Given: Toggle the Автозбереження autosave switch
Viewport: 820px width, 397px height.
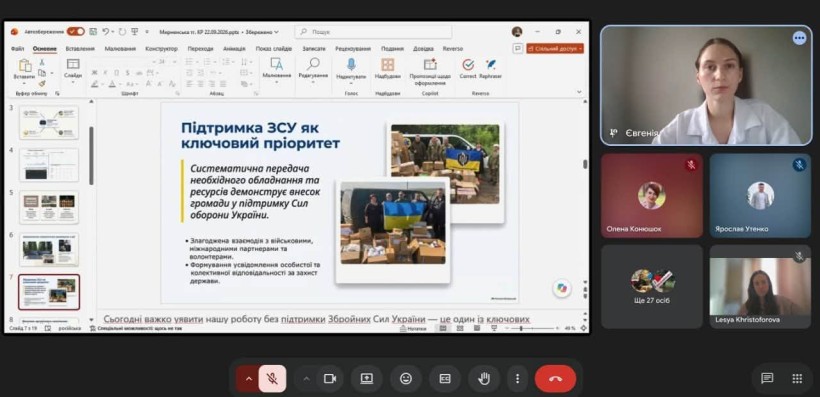Looking at the screenshot, I should 75,31.
